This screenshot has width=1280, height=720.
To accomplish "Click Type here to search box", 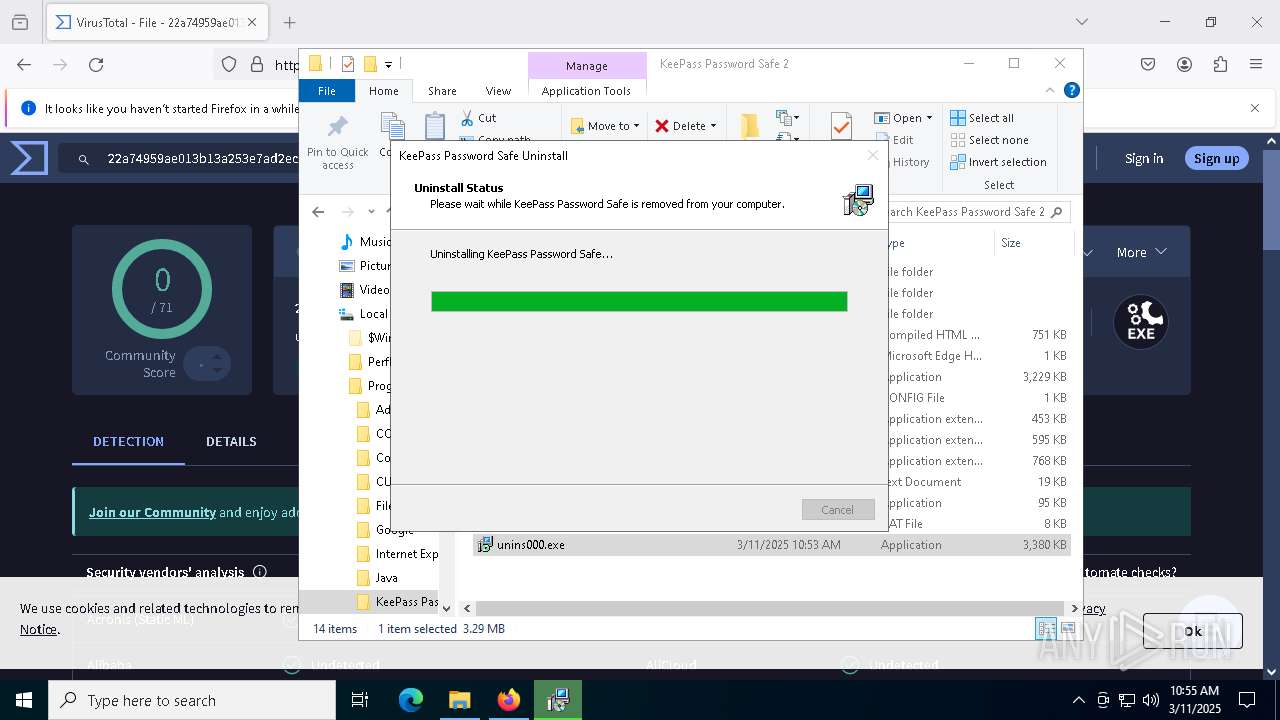I will 192,700.
